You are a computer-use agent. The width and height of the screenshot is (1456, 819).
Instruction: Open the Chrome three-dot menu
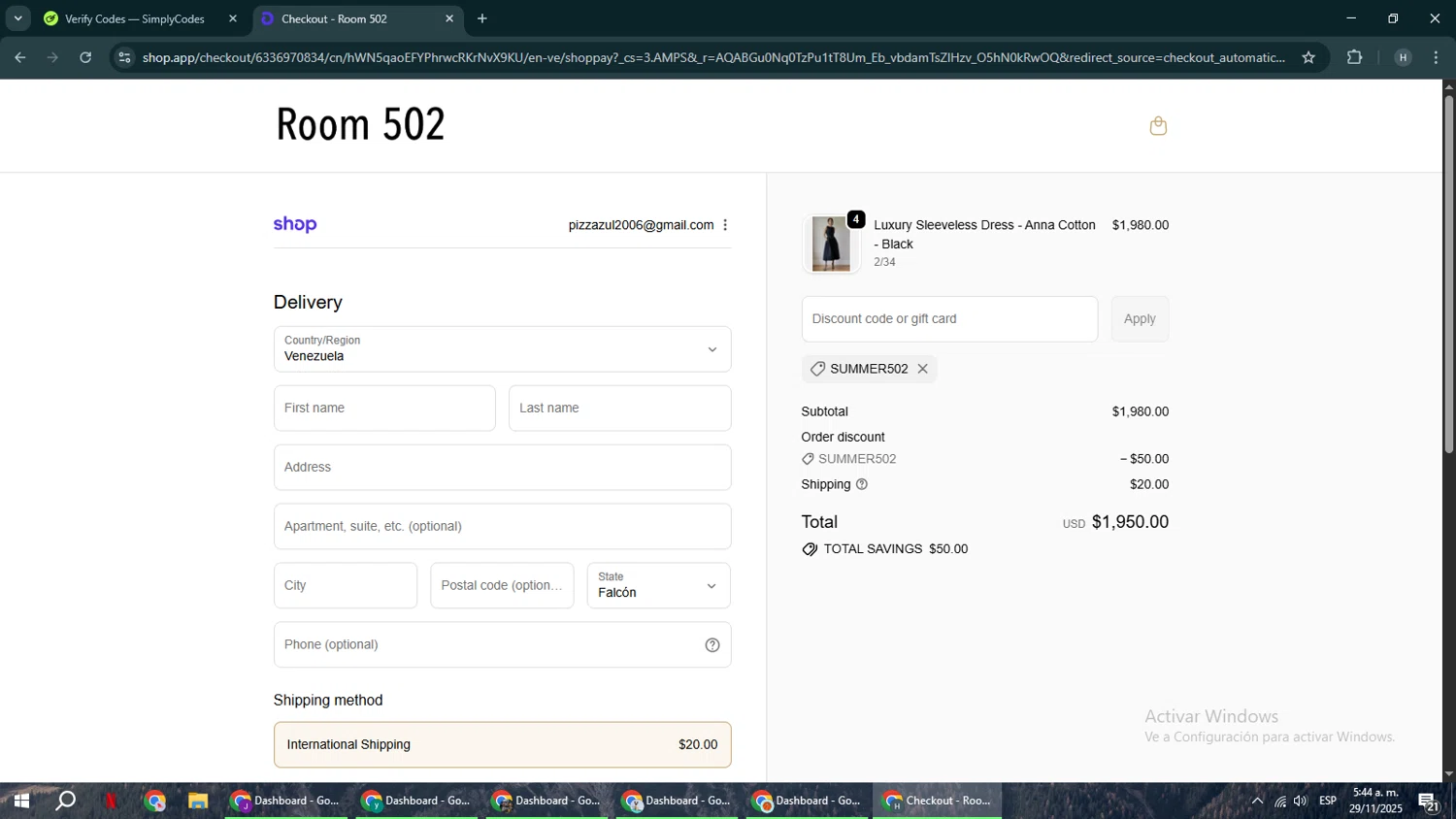point(1437,57)
